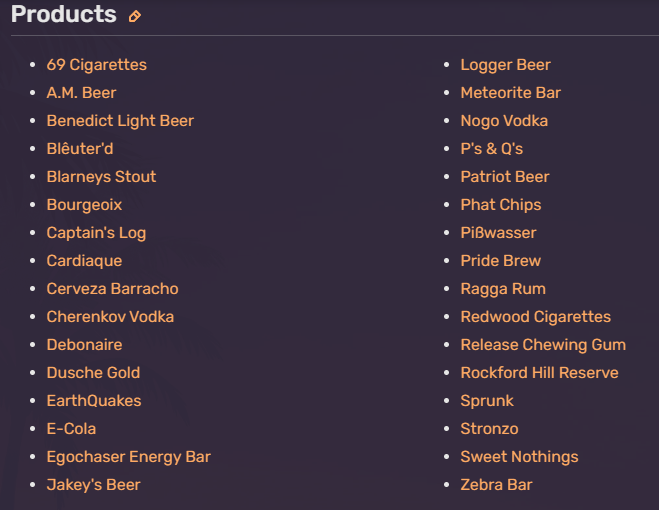This screenshot has width=659, height=510.
Task: Open the Logger Beer link
Action: (506, 65)
